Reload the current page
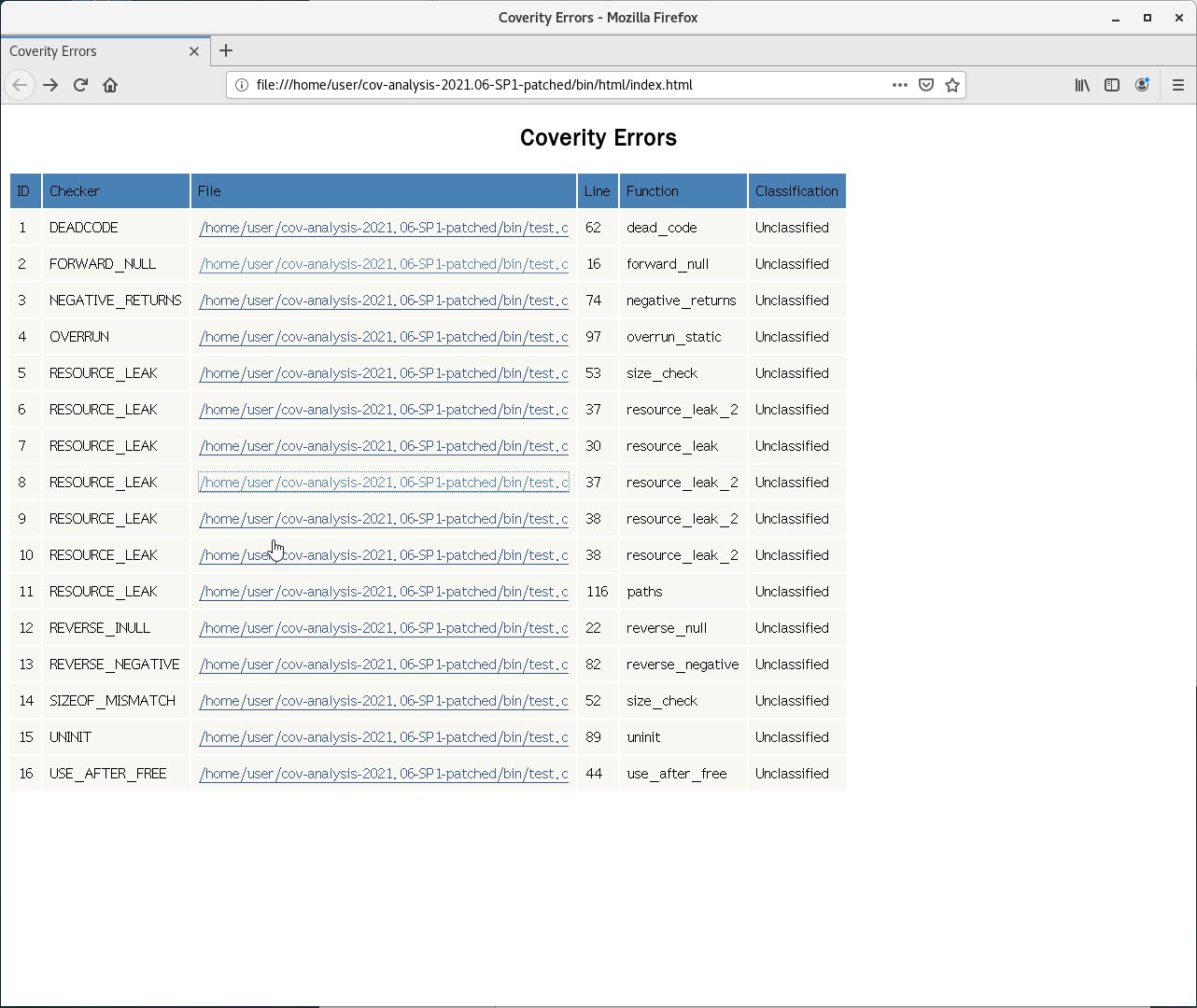The image size is (1197, 1008). coord(80,85)
